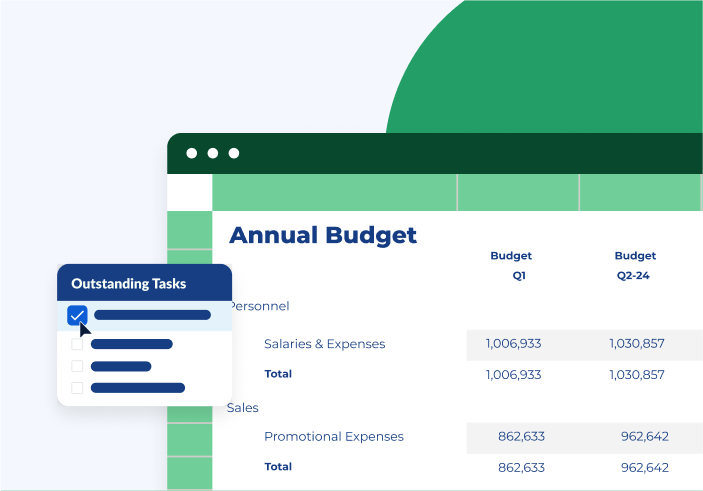
Task: Select the second task bar in Outstanding Tasks
Action: pos(132,344)
